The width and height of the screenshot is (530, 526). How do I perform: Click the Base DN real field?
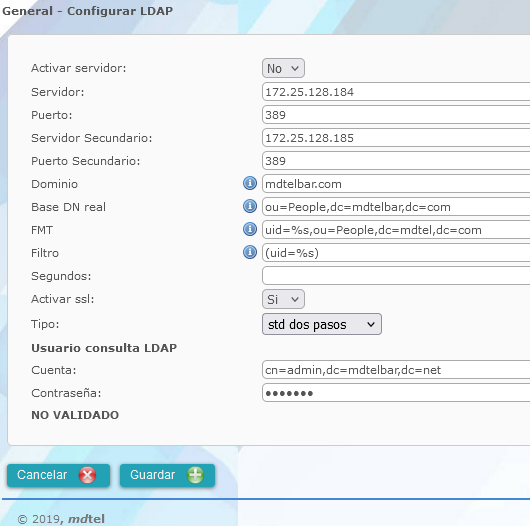pos(396,207)
